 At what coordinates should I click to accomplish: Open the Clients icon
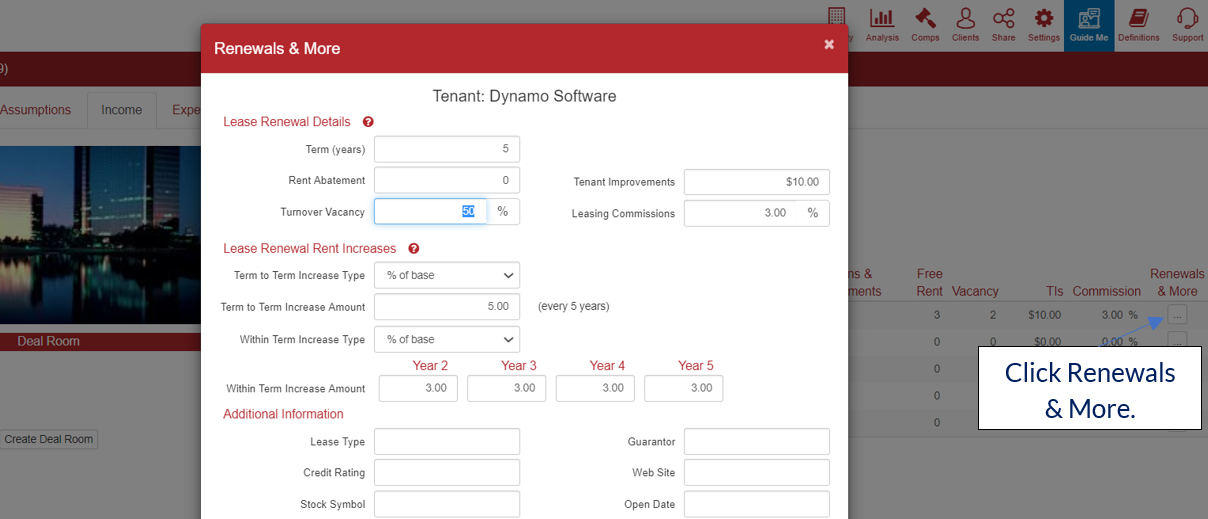[965, 25]
